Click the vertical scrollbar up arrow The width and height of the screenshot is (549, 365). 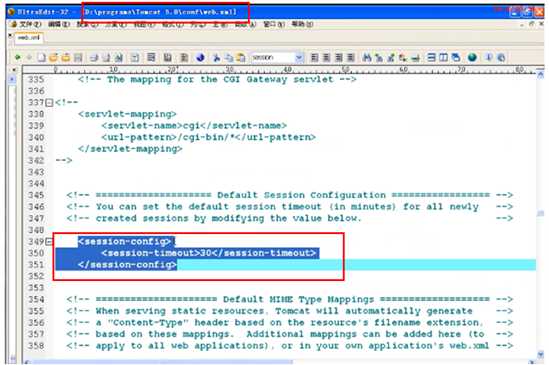[541, 75]
